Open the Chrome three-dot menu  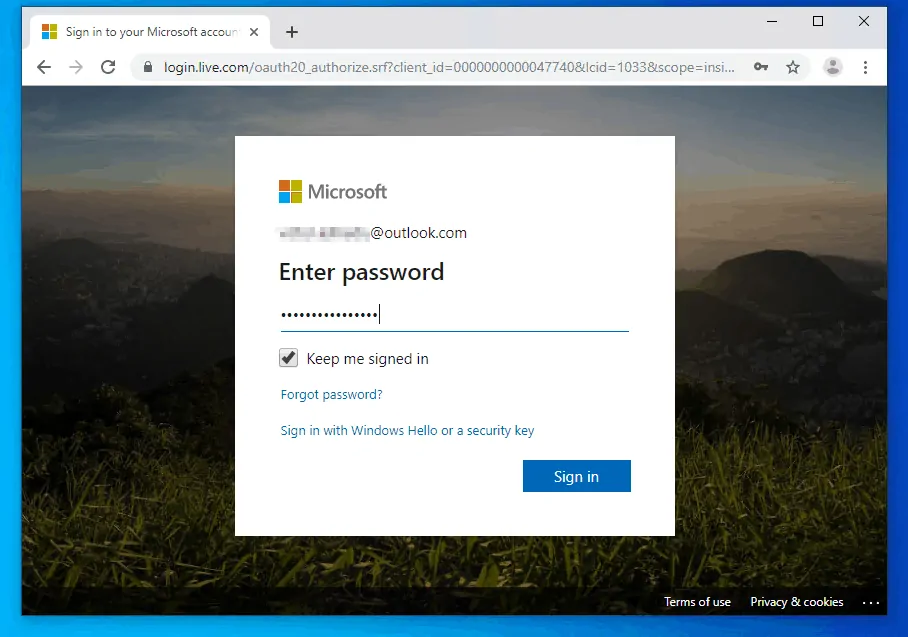[x=866, y=68]
